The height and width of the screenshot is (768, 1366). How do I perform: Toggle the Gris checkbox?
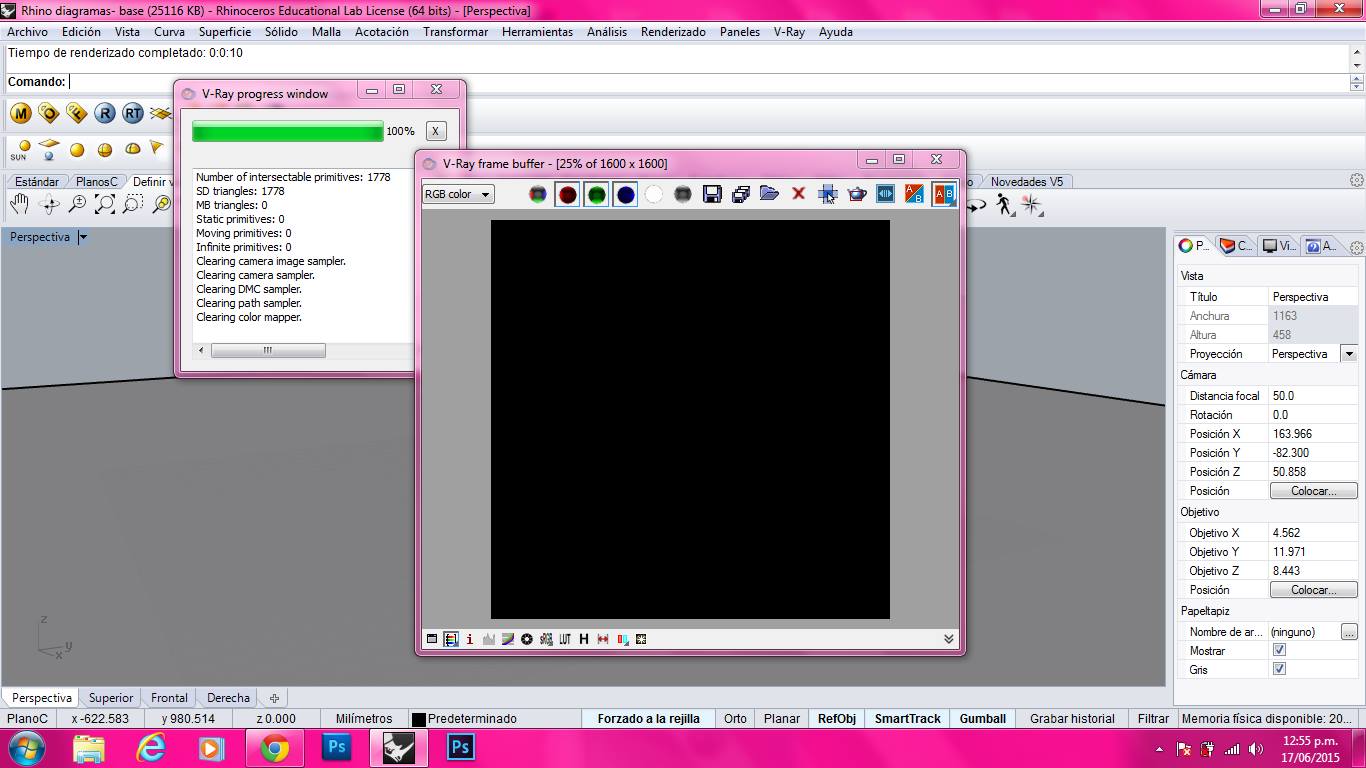coord(1279,669)
